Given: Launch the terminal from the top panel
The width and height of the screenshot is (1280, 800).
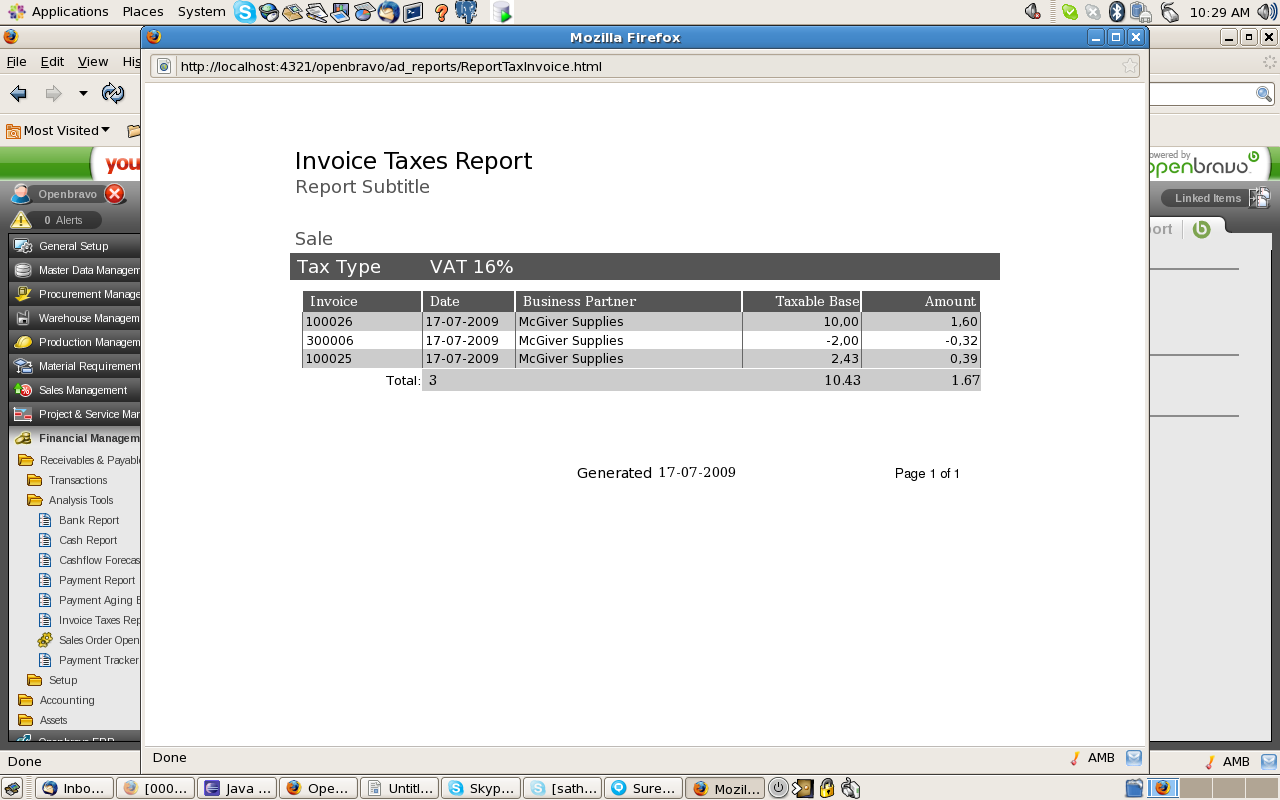Looking at the screenshot, I should (x=413, y=12).
